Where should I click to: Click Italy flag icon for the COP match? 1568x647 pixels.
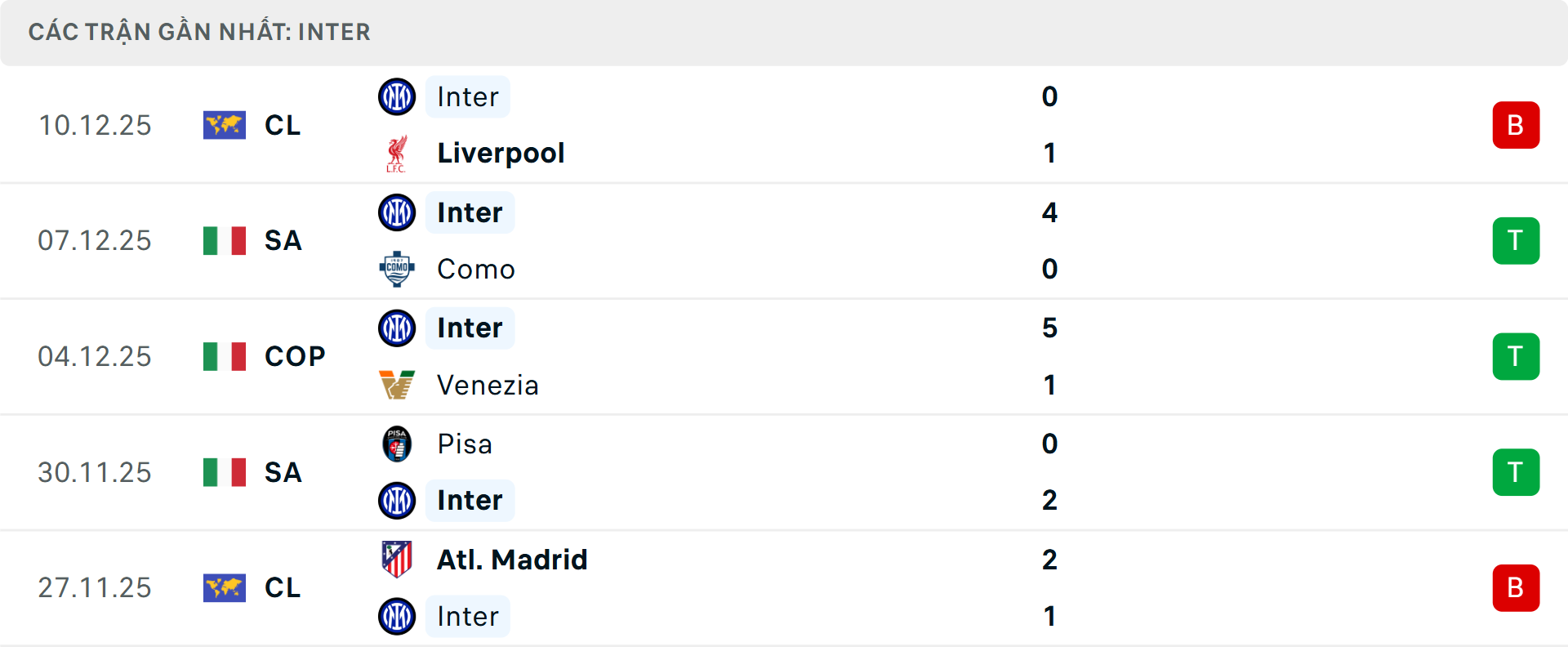[225, 356]
